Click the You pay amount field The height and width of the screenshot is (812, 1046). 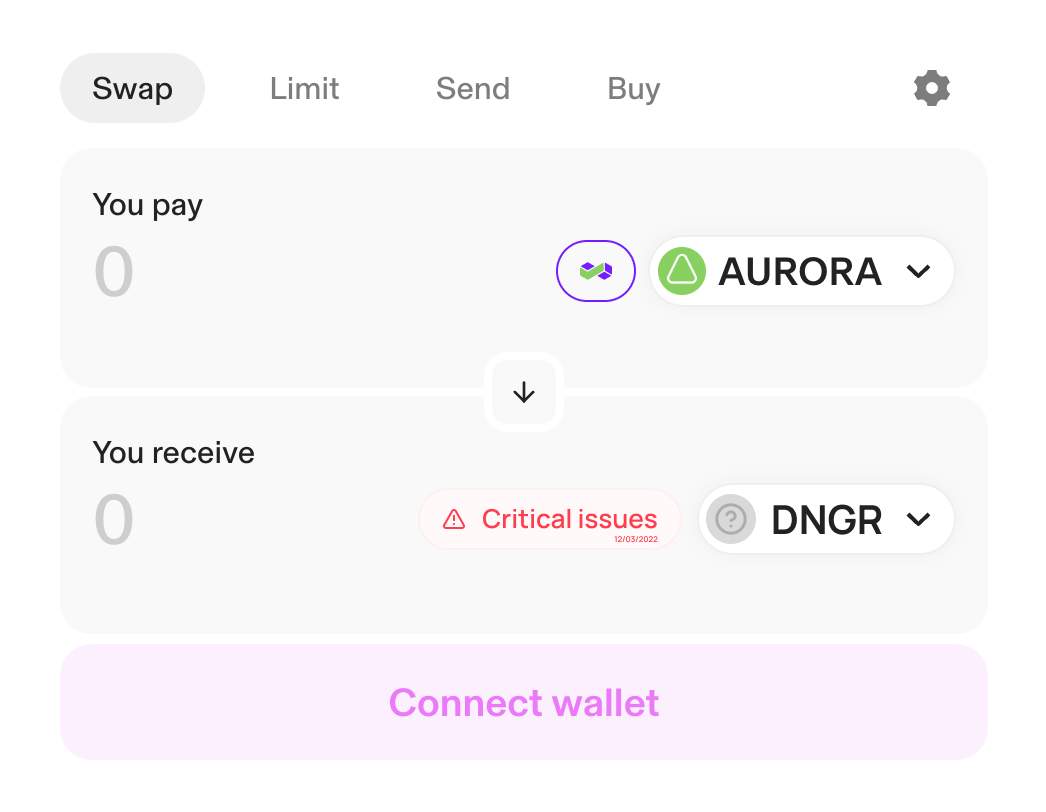[113, 272]
